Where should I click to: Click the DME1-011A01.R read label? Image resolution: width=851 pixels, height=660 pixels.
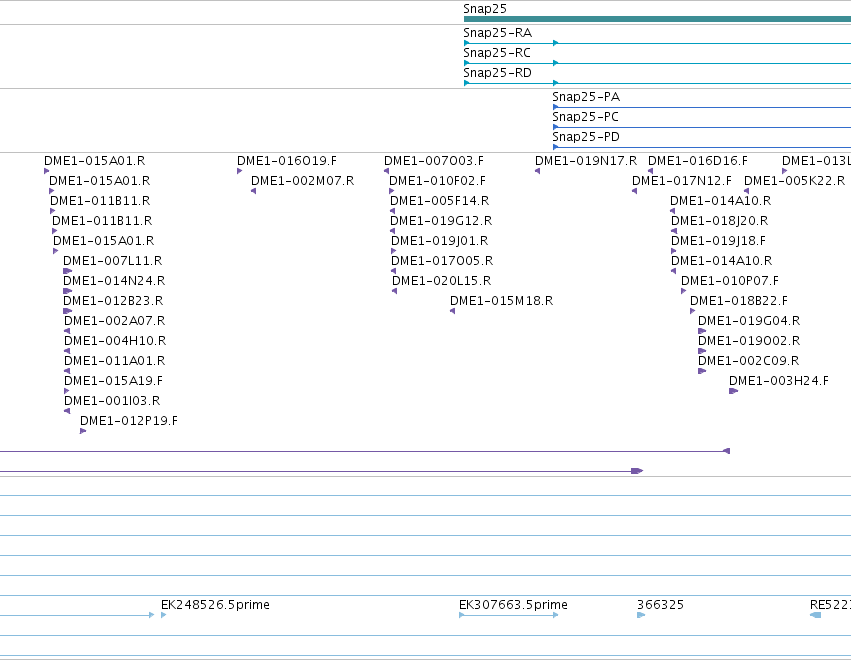[x=115, y=361]
